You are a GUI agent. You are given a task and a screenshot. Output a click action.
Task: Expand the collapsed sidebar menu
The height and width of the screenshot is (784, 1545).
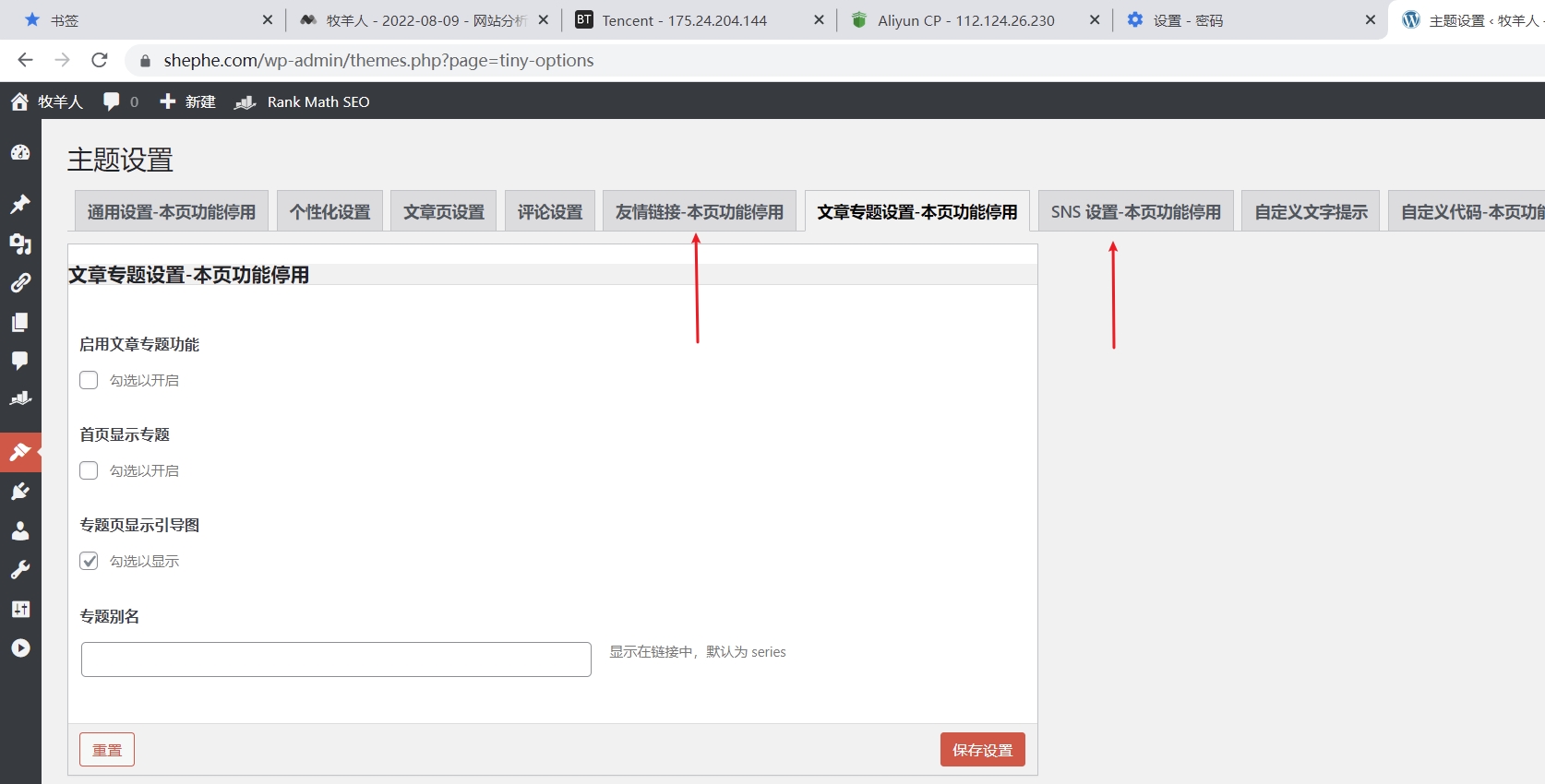20,648
